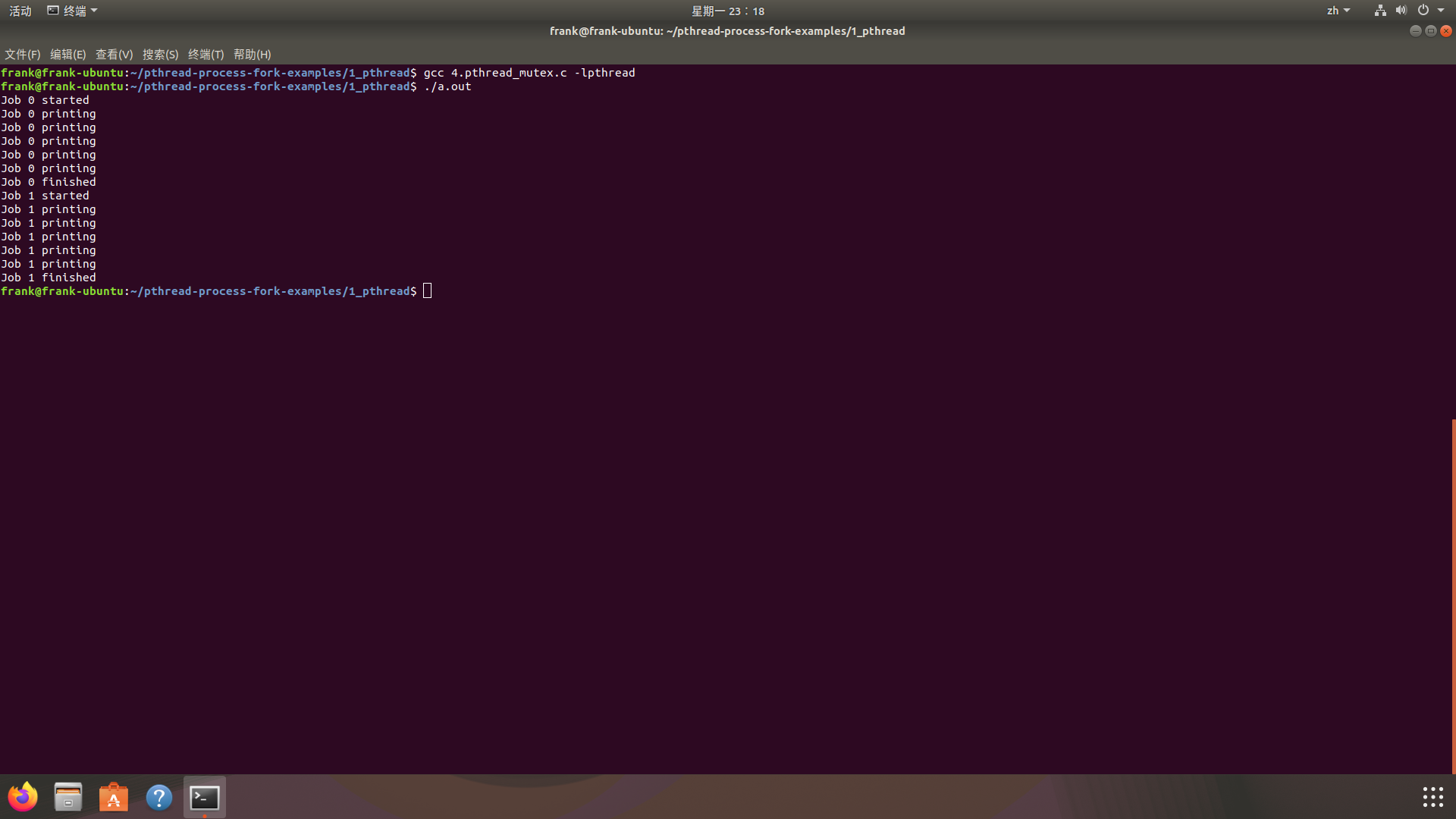Click the network status icon
The width and height of the screenshot is (1456, 819).
[1380, 11]
